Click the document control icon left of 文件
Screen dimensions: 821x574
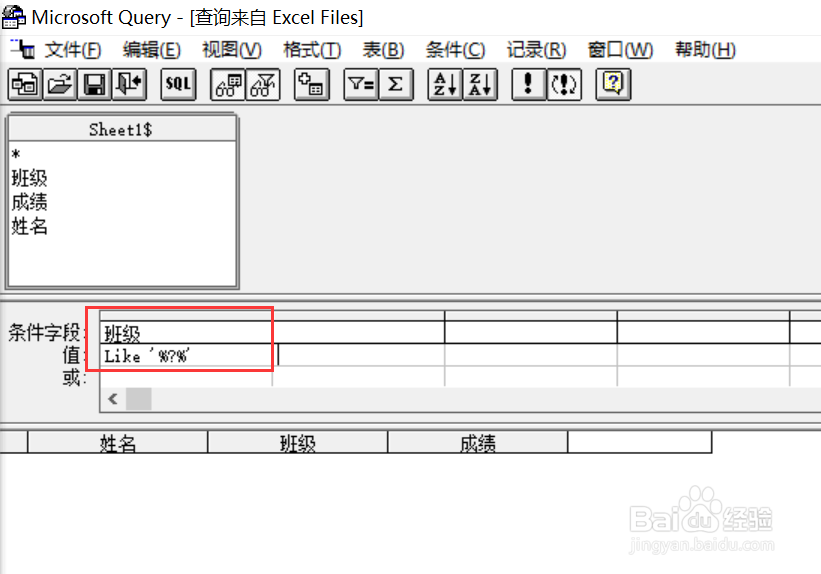23,49
